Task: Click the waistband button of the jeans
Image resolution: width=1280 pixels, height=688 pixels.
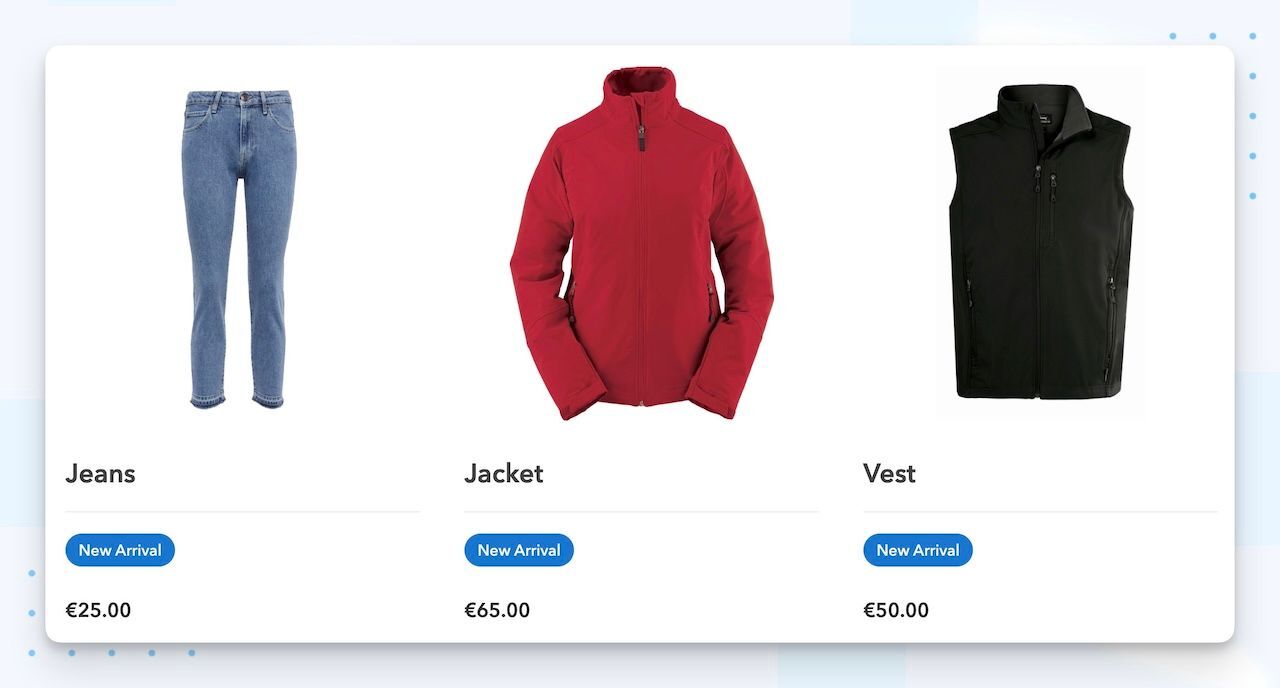Action: [x=240, y=97]
